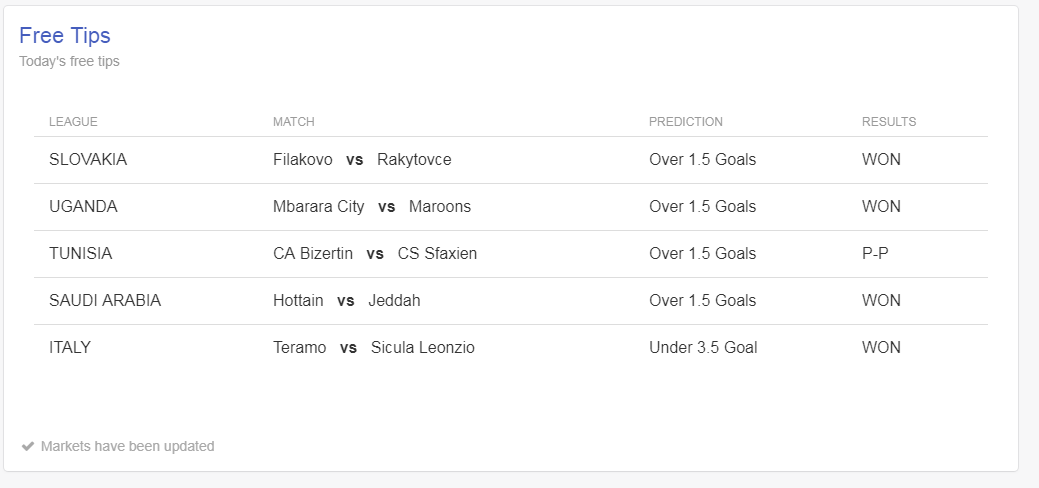1039x488 pixels.
Task: Open the Teramo vs Sicula Leonzio match
Action: click(374, 348)
